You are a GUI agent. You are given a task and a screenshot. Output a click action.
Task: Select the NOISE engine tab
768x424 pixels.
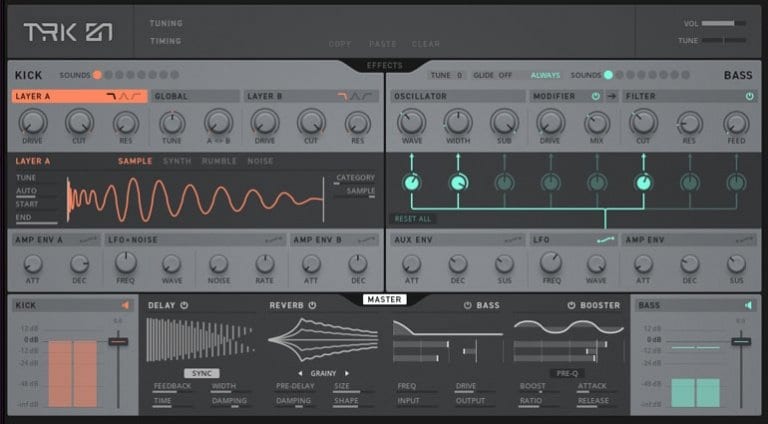(261, 161)
